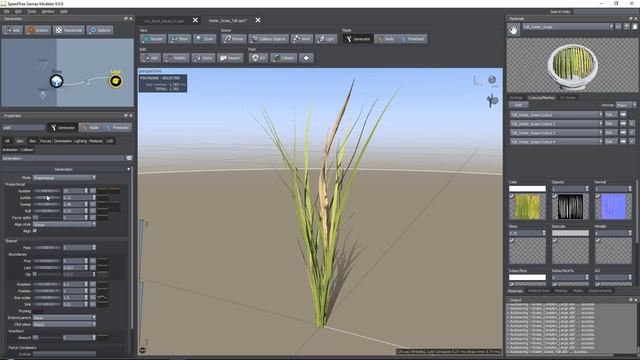Click the Normal map blue thumbnail

point(613,207)
